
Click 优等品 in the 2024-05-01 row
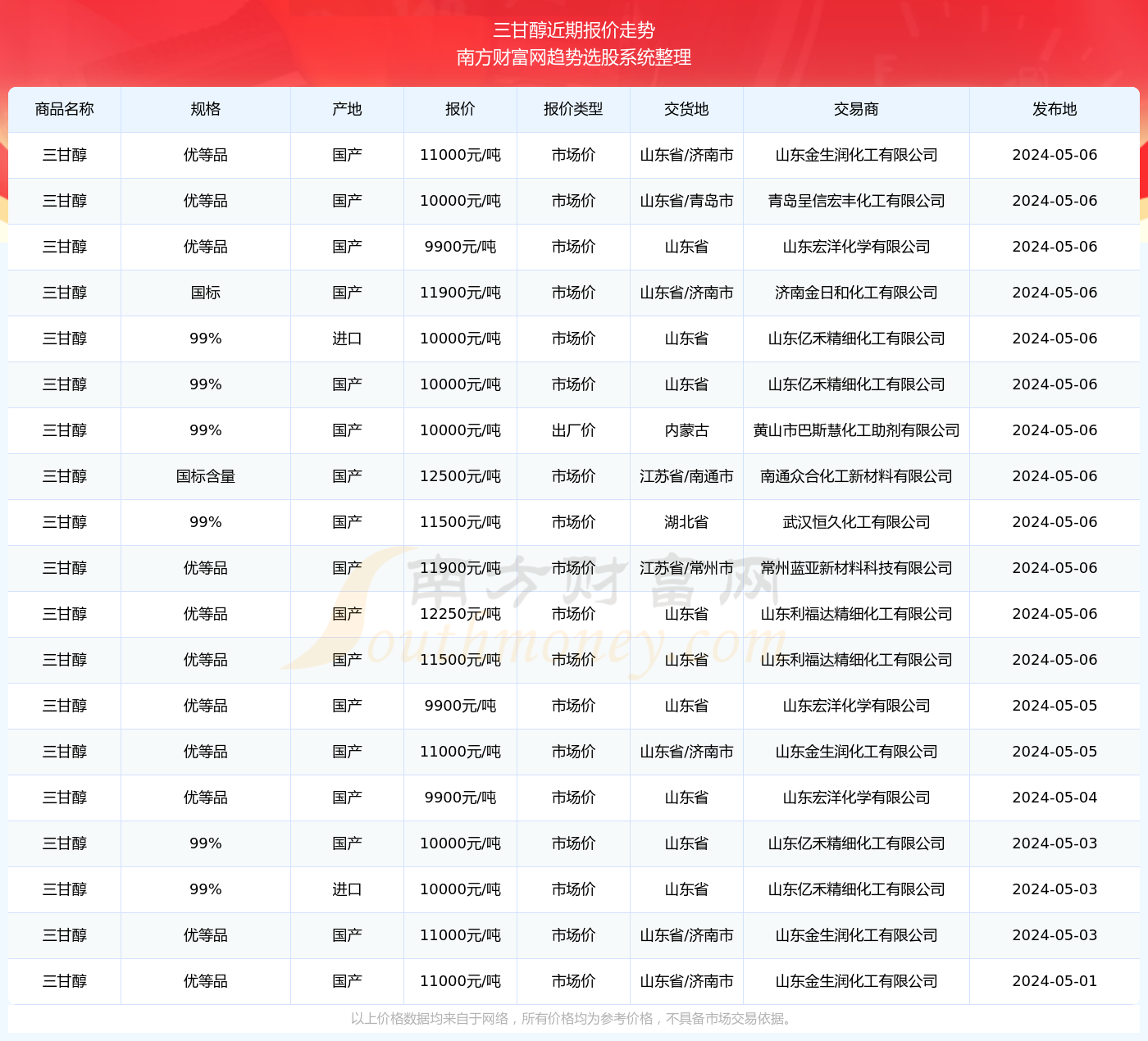tap(206, 981)
